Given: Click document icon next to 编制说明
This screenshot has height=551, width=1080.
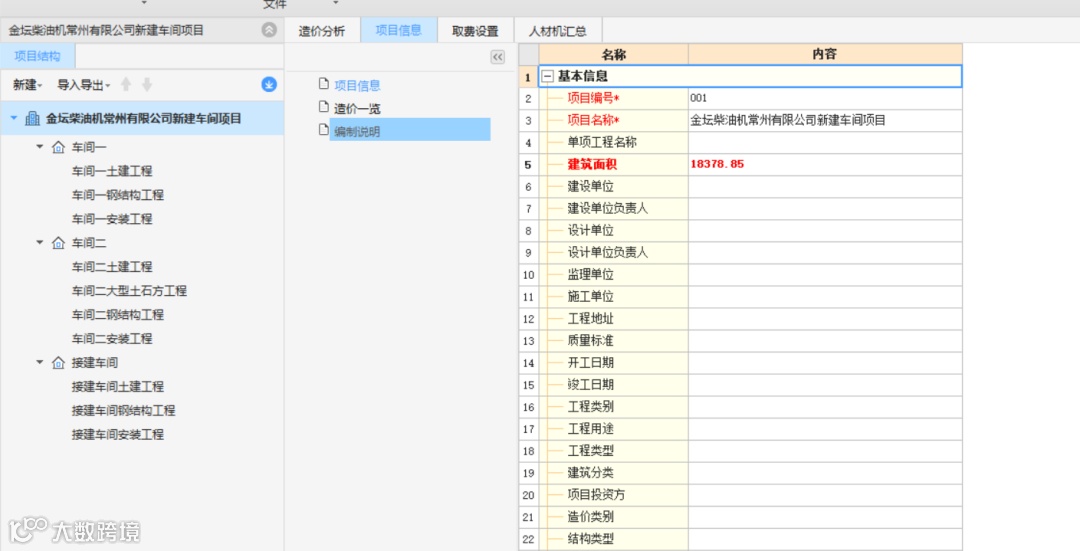Looking at the screenshot, I should [x=324, y=129].
